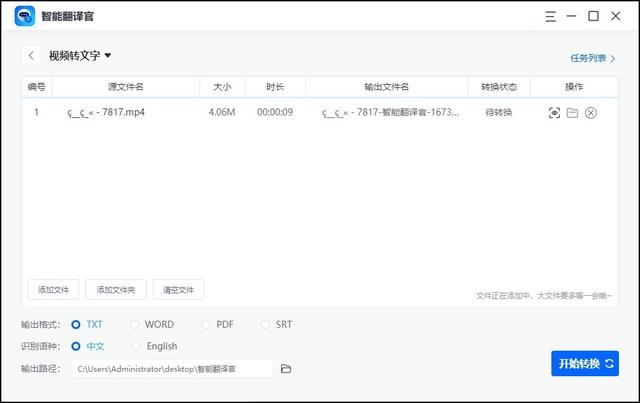Click the 源文件名 column header
The image size is (640, 403).
pyautogui.click(x=126, y=87)
